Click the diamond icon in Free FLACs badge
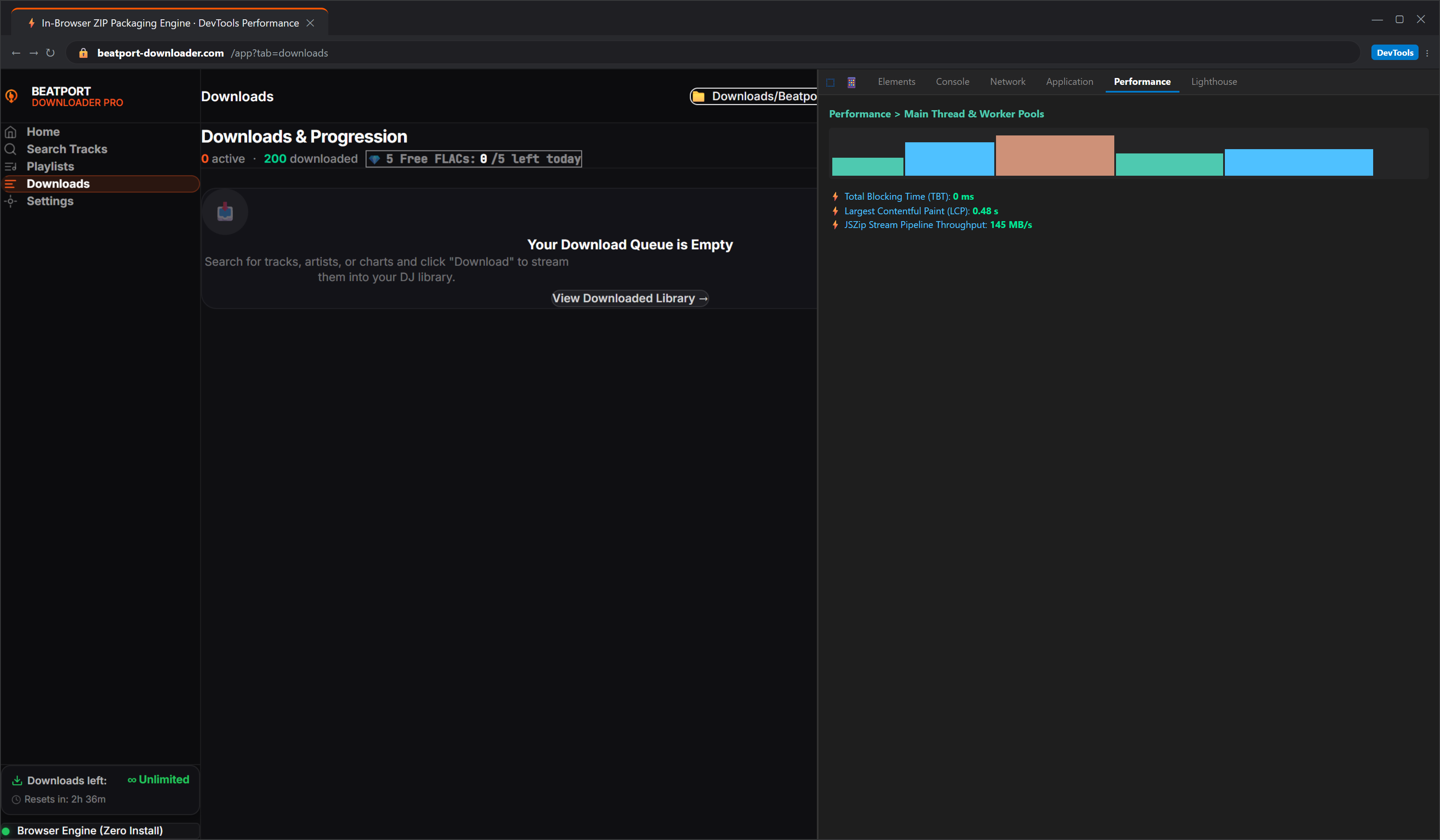 tap(374, 159)
